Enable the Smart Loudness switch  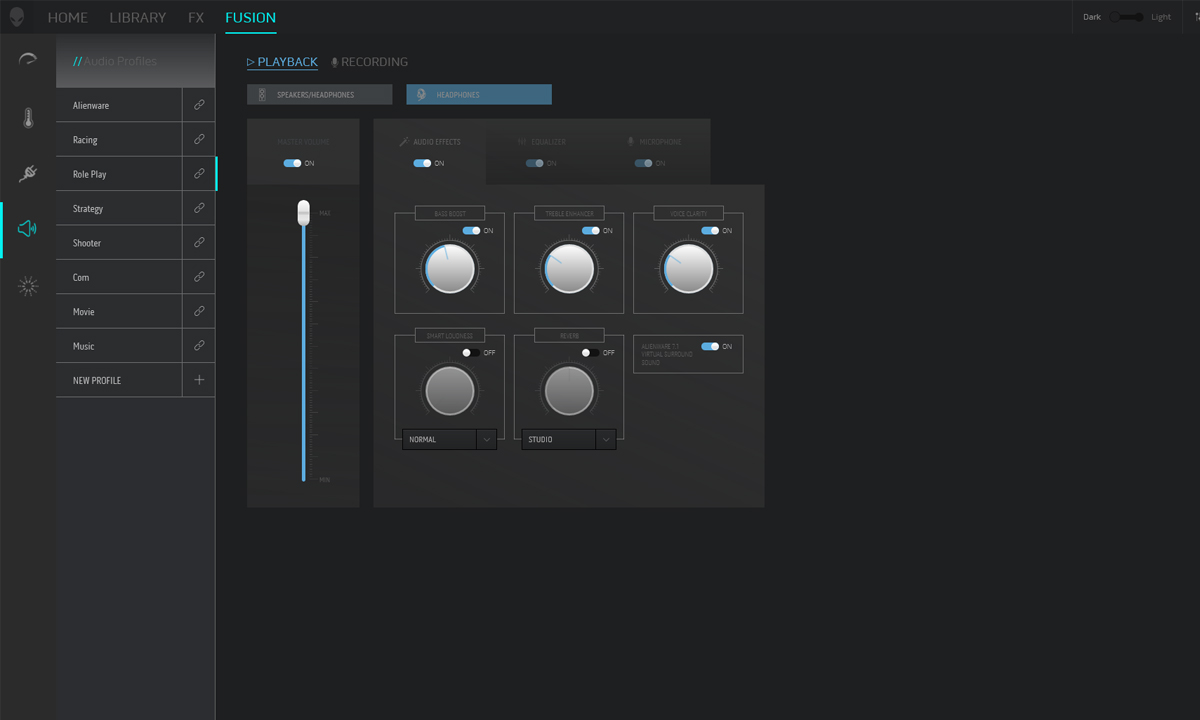471,353
